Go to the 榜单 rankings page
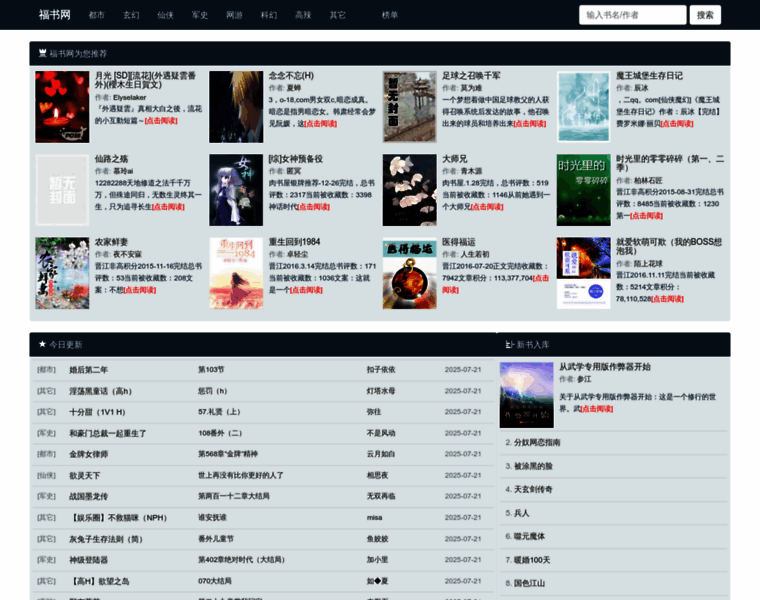Viewport: 760px width, 600px height. click(x=390, y=15)
